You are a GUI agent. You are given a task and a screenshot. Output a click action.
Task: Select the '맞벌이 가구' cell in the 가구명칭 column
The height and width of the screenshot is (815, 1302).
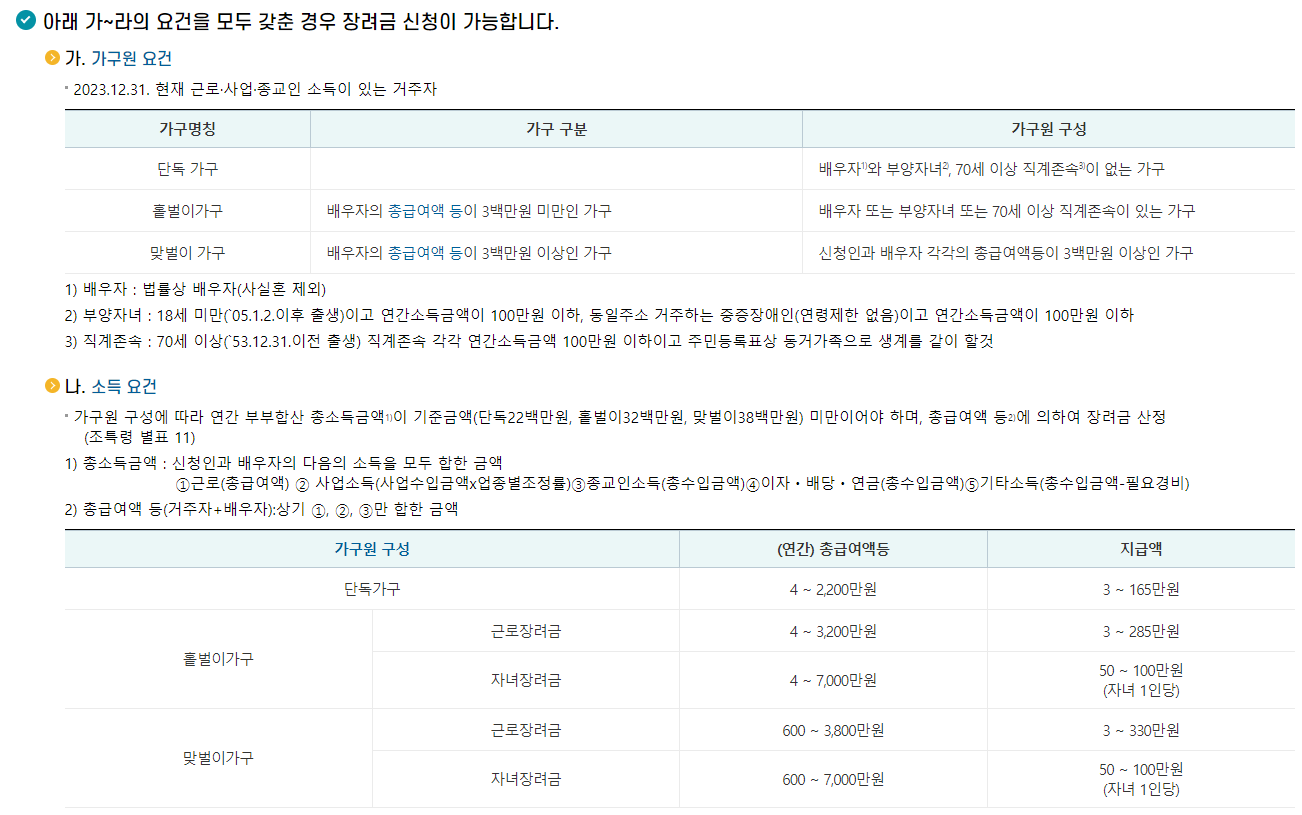pos(188,253)
